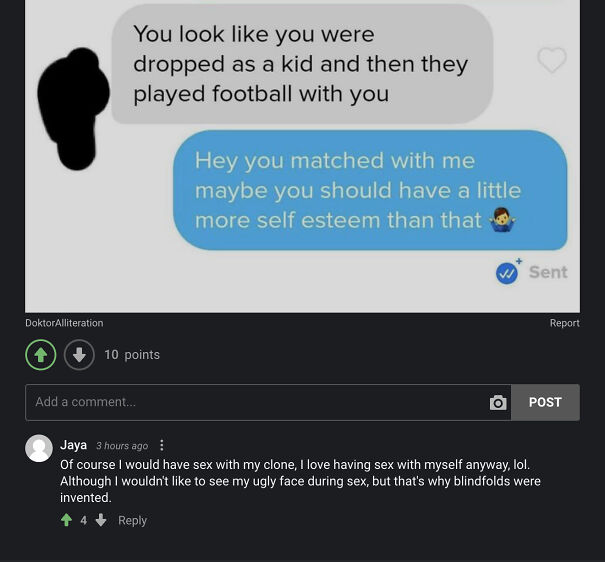Viewport: 605px width, 562px height.
Task: Click the blue sent message bubble
Action: click(x=370, y=190)
